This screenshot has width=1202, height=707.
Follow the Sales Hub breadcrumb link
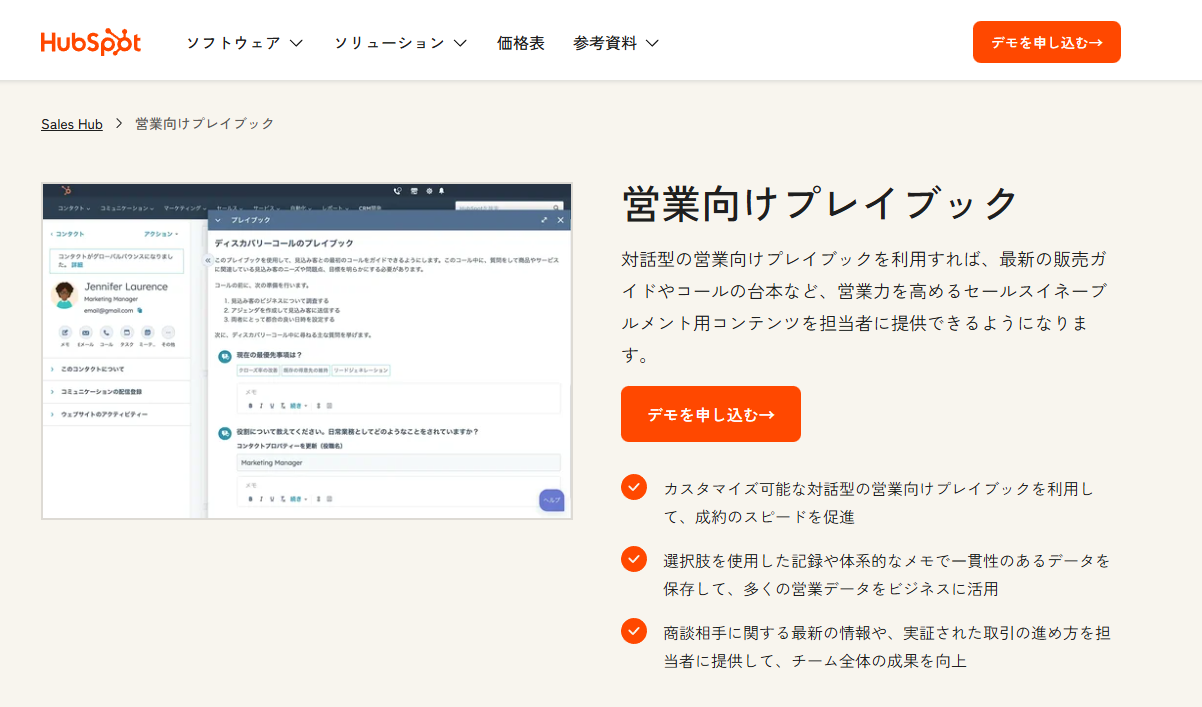click(71, 123)
